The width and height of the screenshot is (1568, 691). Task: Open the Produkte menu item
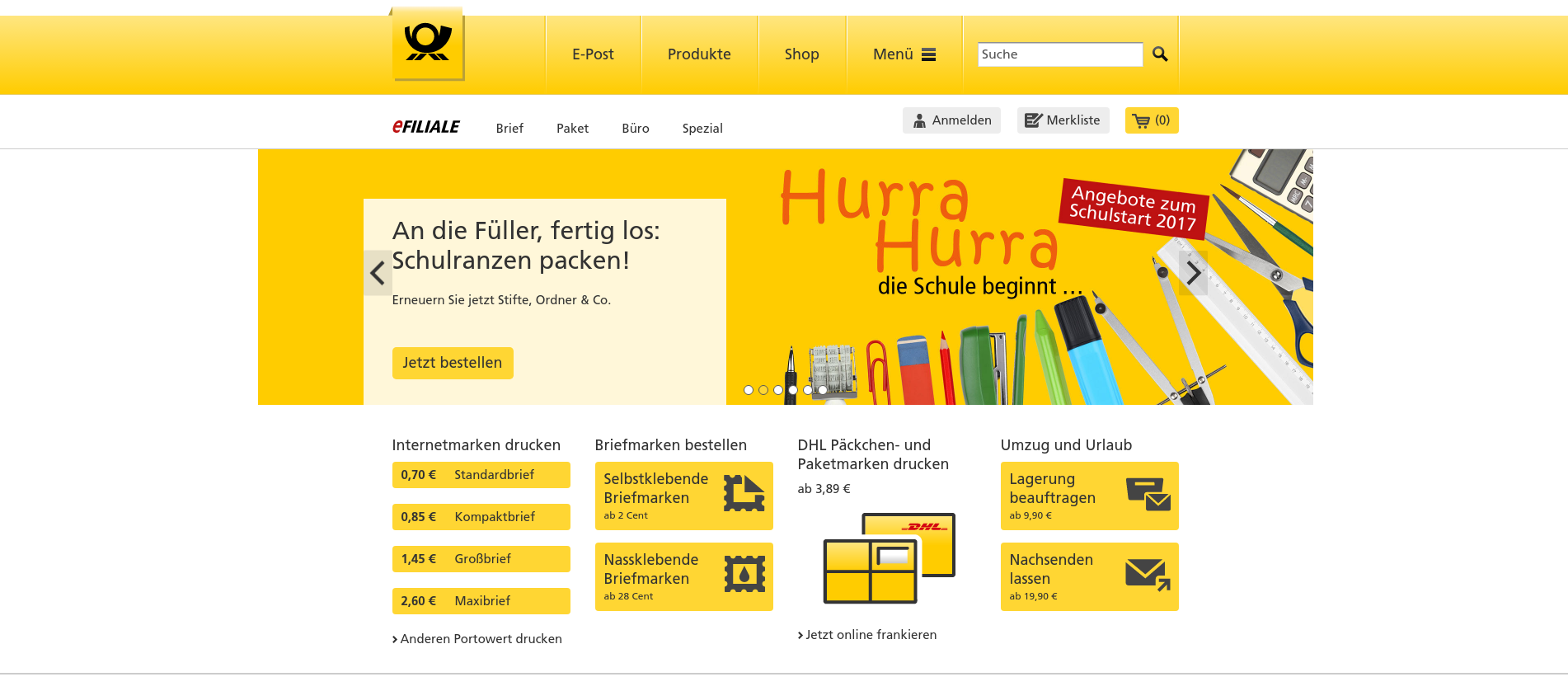pos(699,54)
